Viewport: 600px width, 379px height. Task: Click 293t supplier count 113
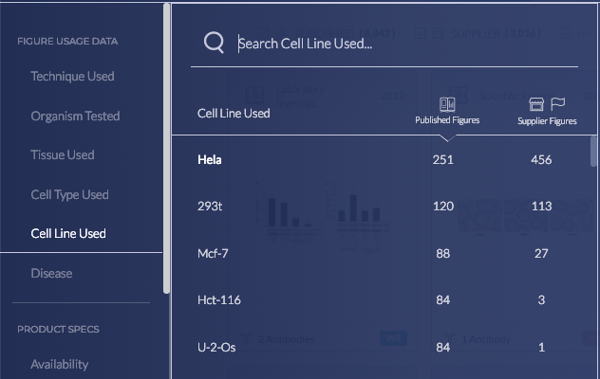click(541, 206)
